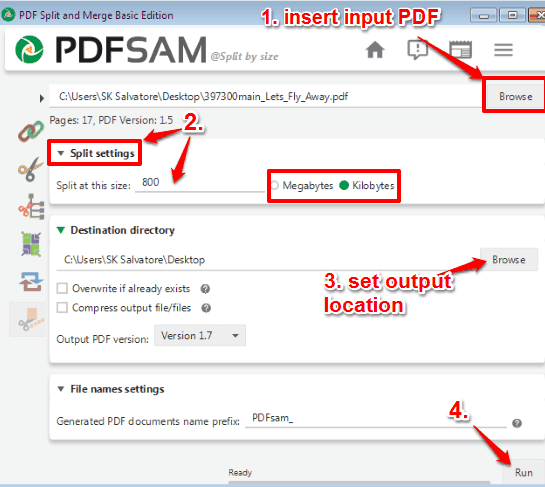Image resolution: width=545 pixels, height=487 pixels.
Task: Browse for the destination directory
Action: (x=509, y=260)
